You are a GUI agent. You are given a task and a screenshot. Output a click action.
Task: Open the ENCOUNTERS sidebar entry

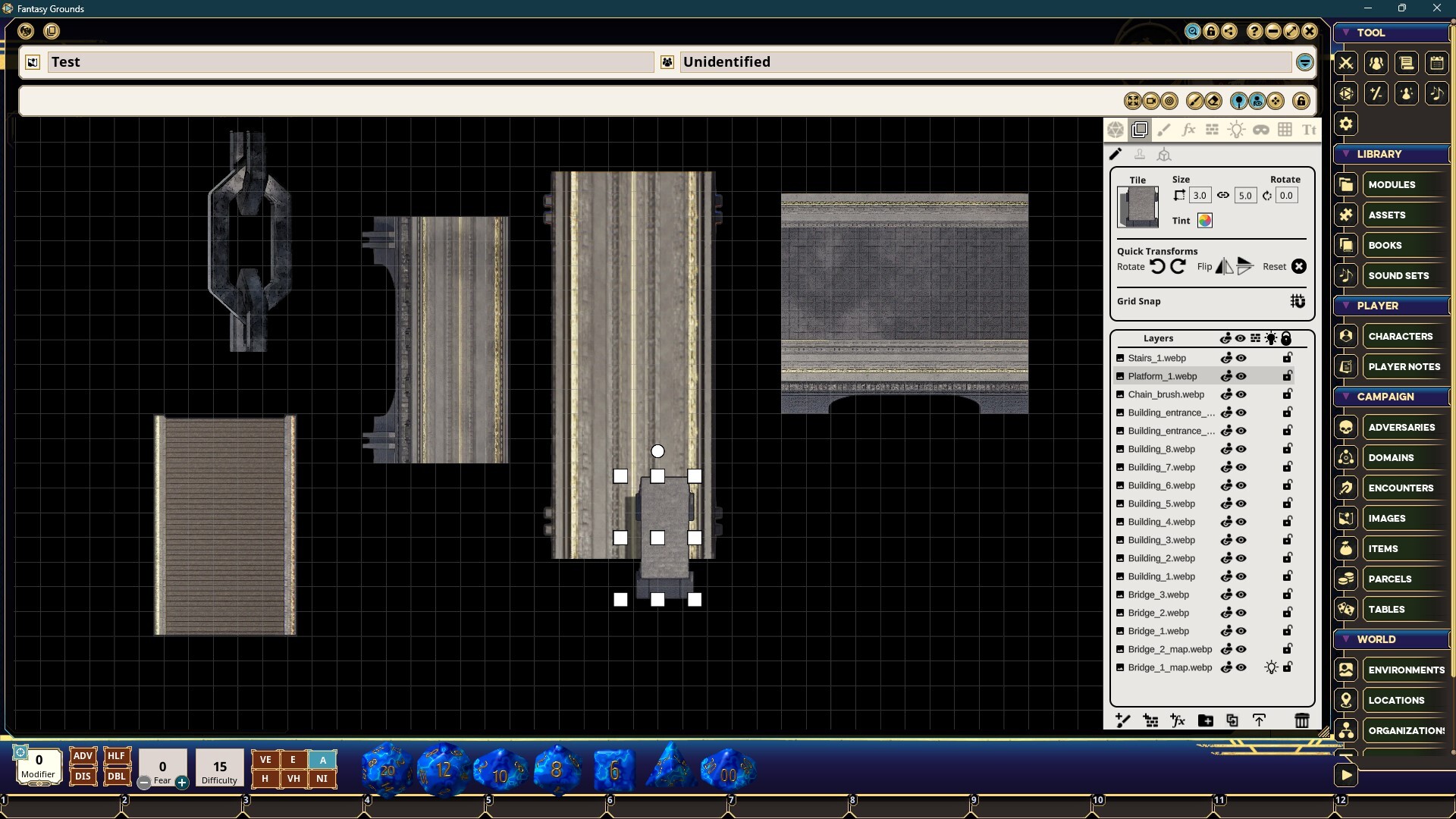pos(1400,488)
